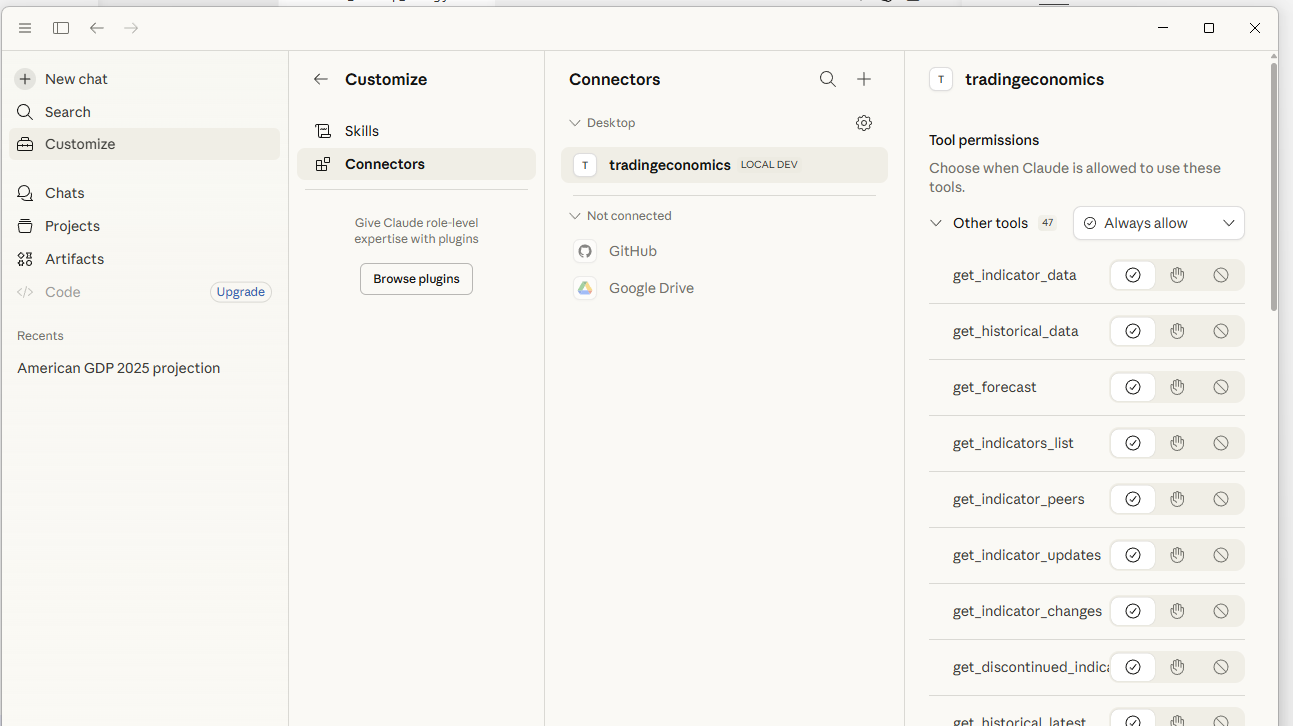Open Projects from the sidebar

(x=71, y=226)
